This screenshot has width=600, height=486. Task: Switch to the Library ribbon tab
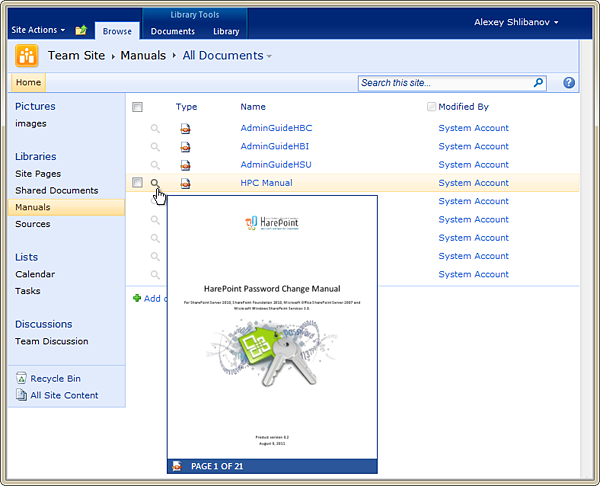[226, 32]
